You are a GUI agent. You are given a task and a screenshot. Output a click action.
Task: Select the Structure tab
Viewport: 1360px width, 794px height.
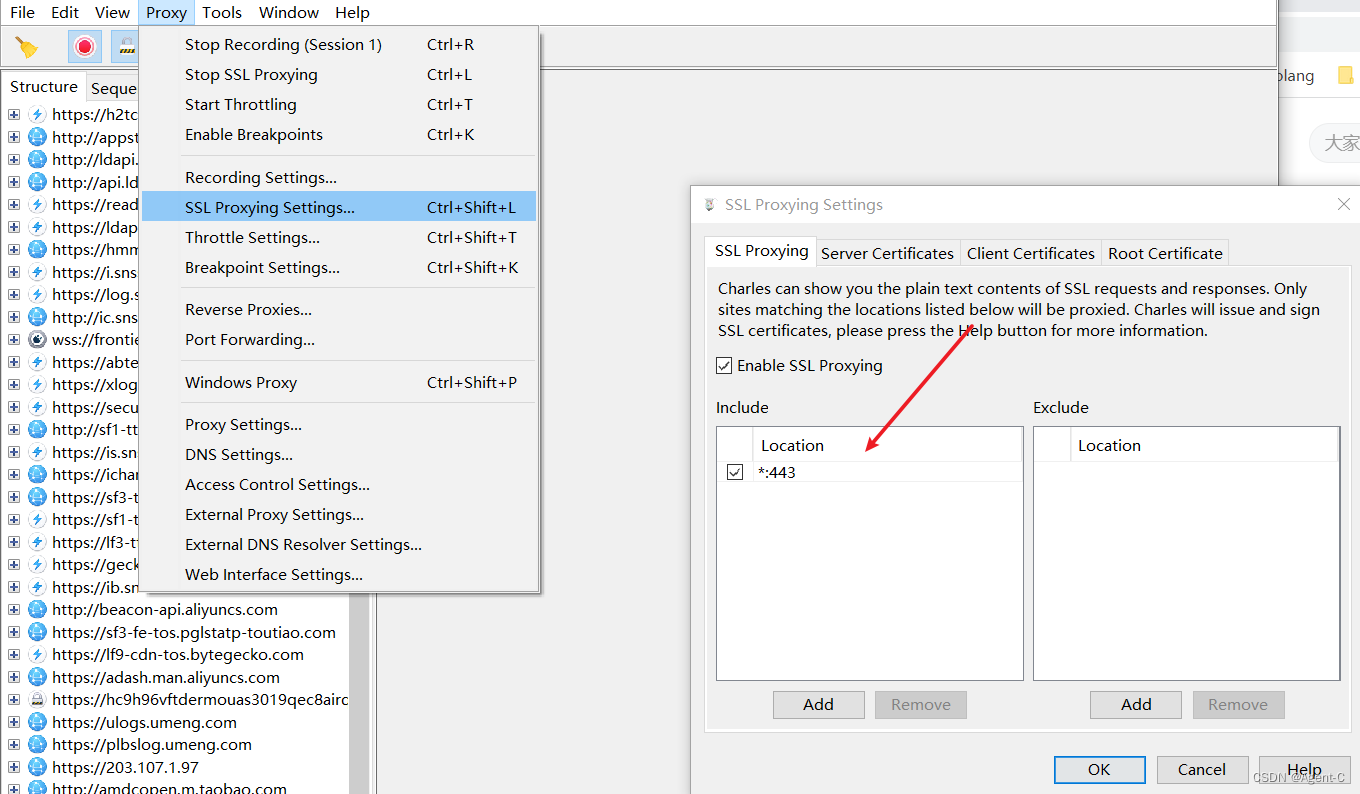pos(44,86)
